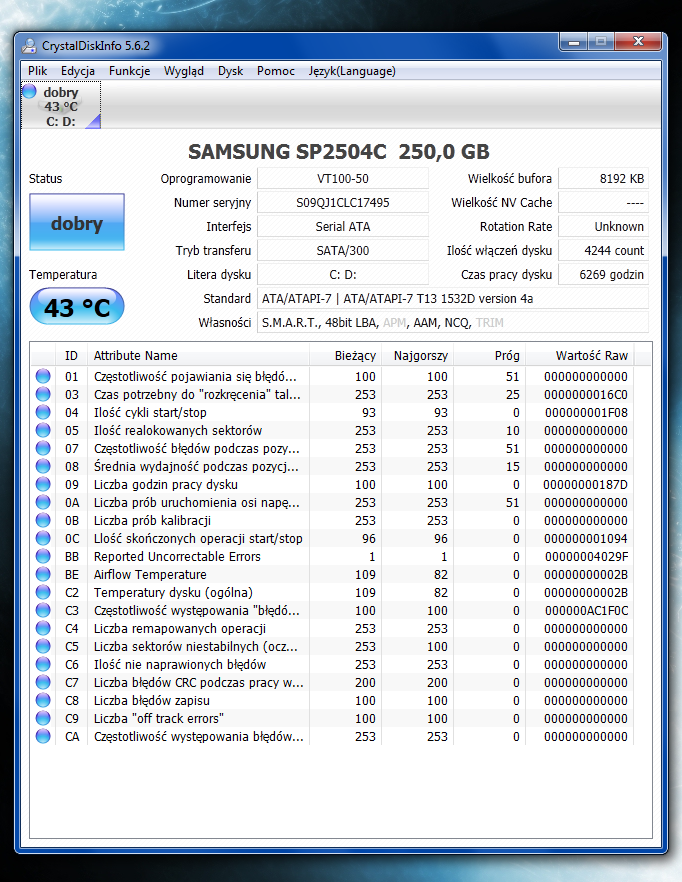Click raw value 00000004029F
Screen dimensions: 682x882
tap(586, 556)
